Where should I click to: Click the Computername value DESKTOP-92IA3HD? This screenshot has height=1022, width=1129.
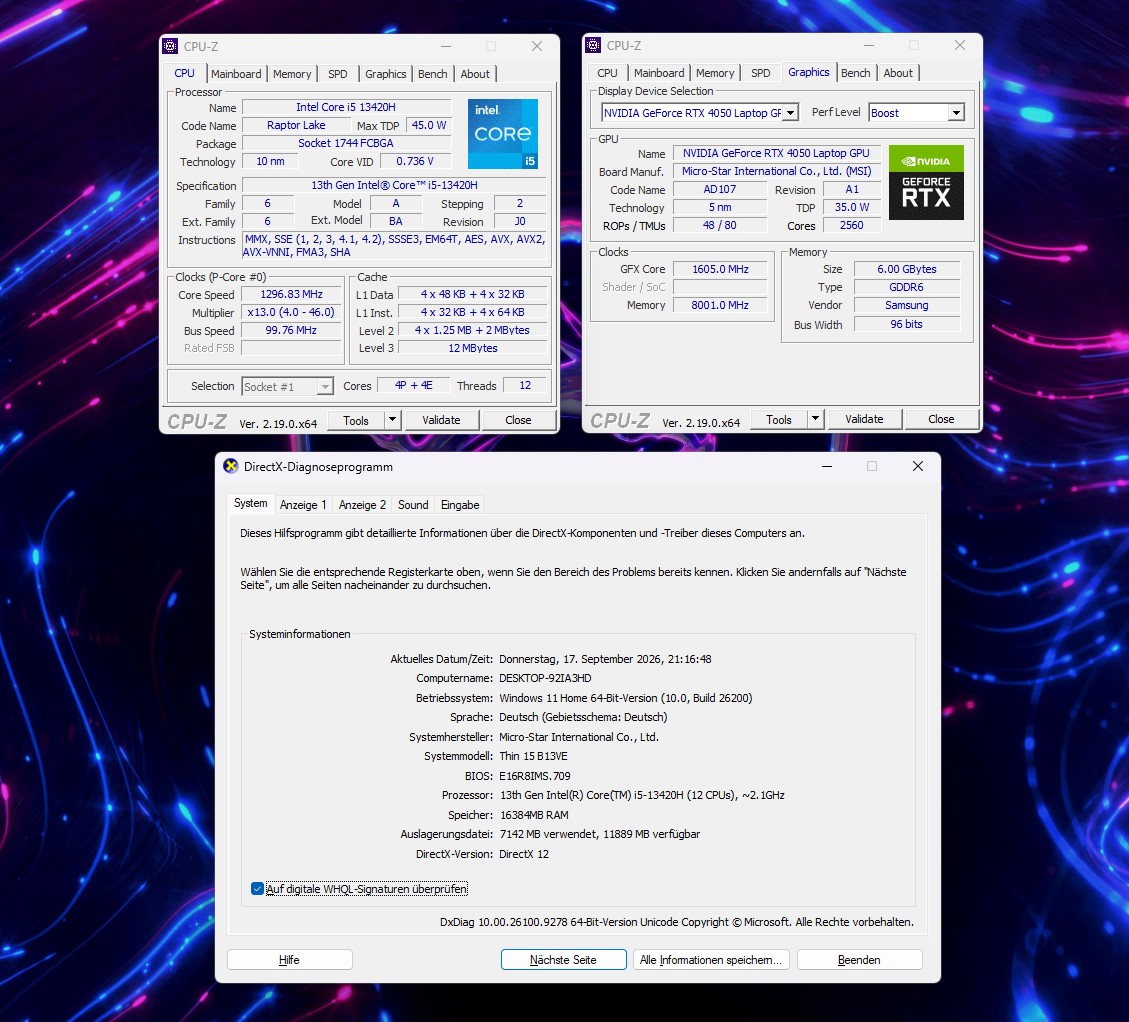pos(545,678)
